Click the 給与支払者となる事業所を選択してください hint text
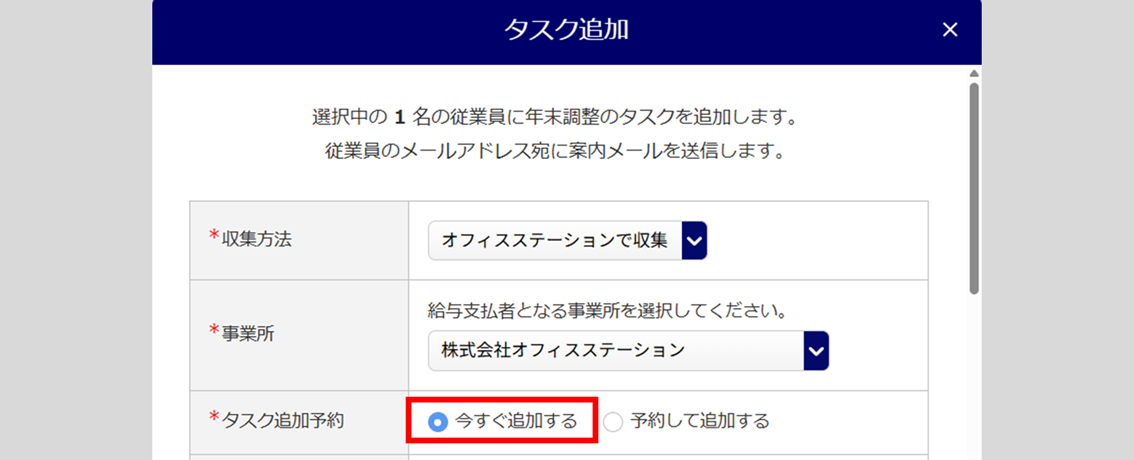Screen dimensions: 1134x460 [603, 310]
